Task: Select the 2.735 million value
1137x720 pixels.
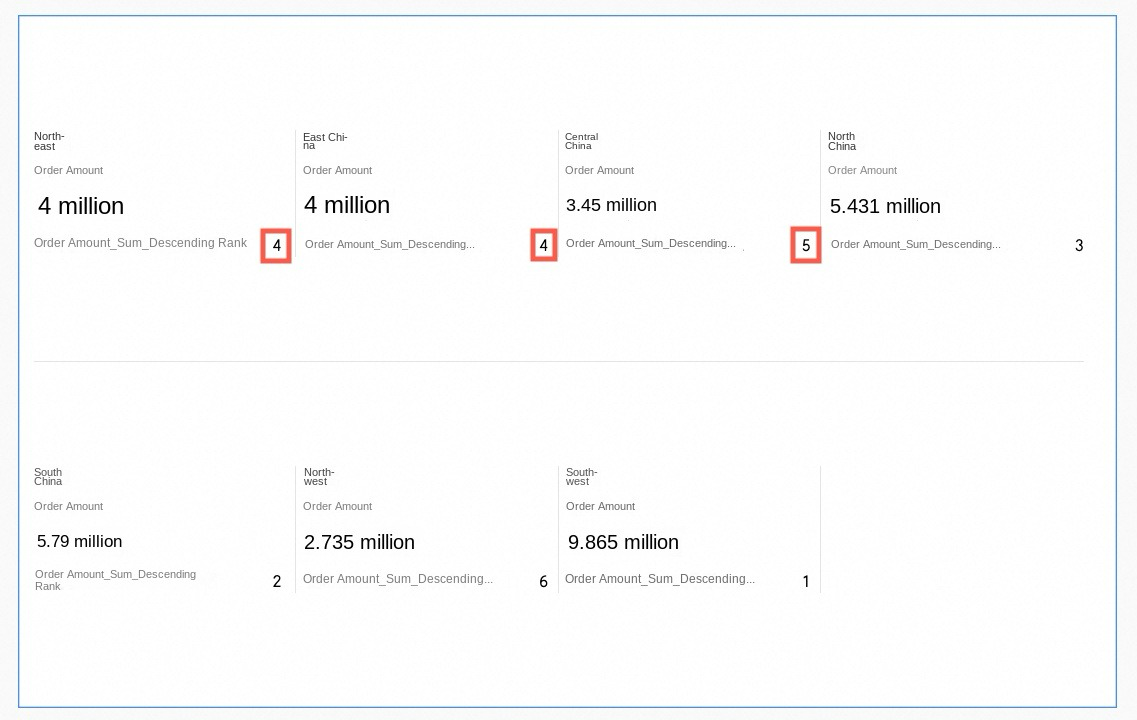Action: coord(359,542)
